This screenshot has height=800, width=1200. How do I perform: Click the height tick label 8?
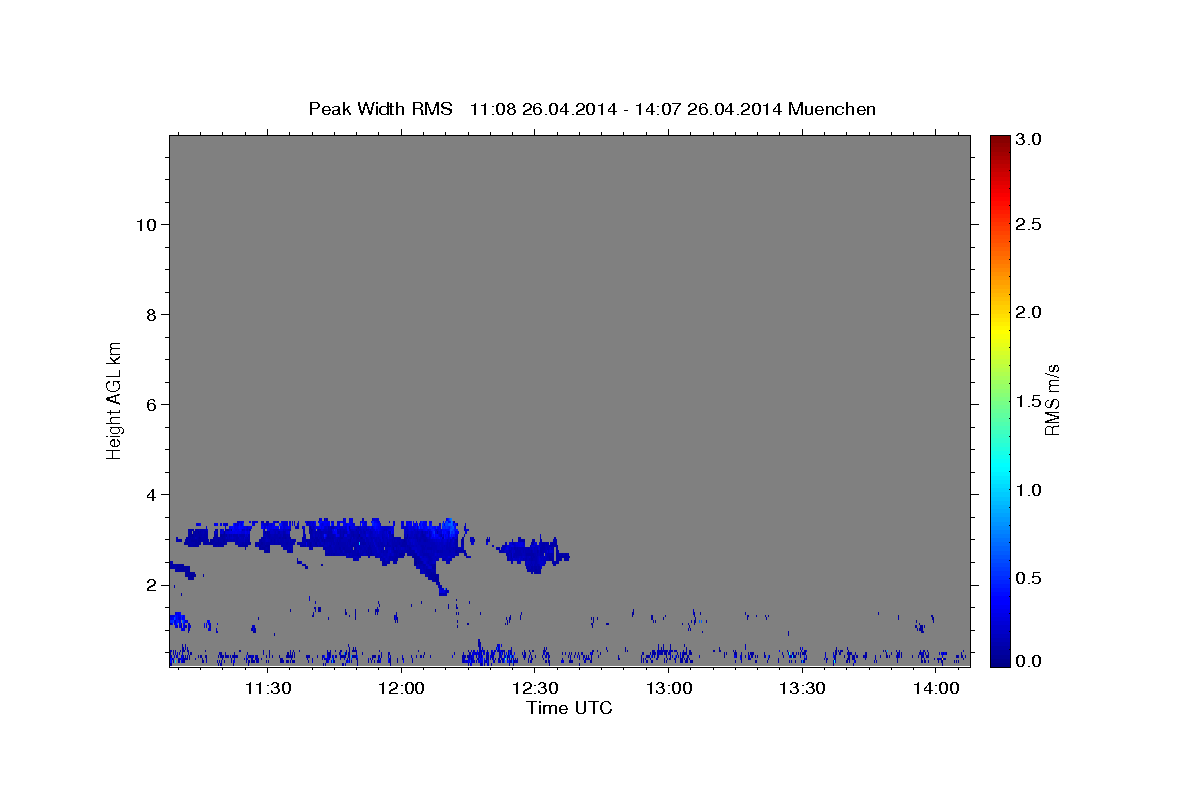150,314
